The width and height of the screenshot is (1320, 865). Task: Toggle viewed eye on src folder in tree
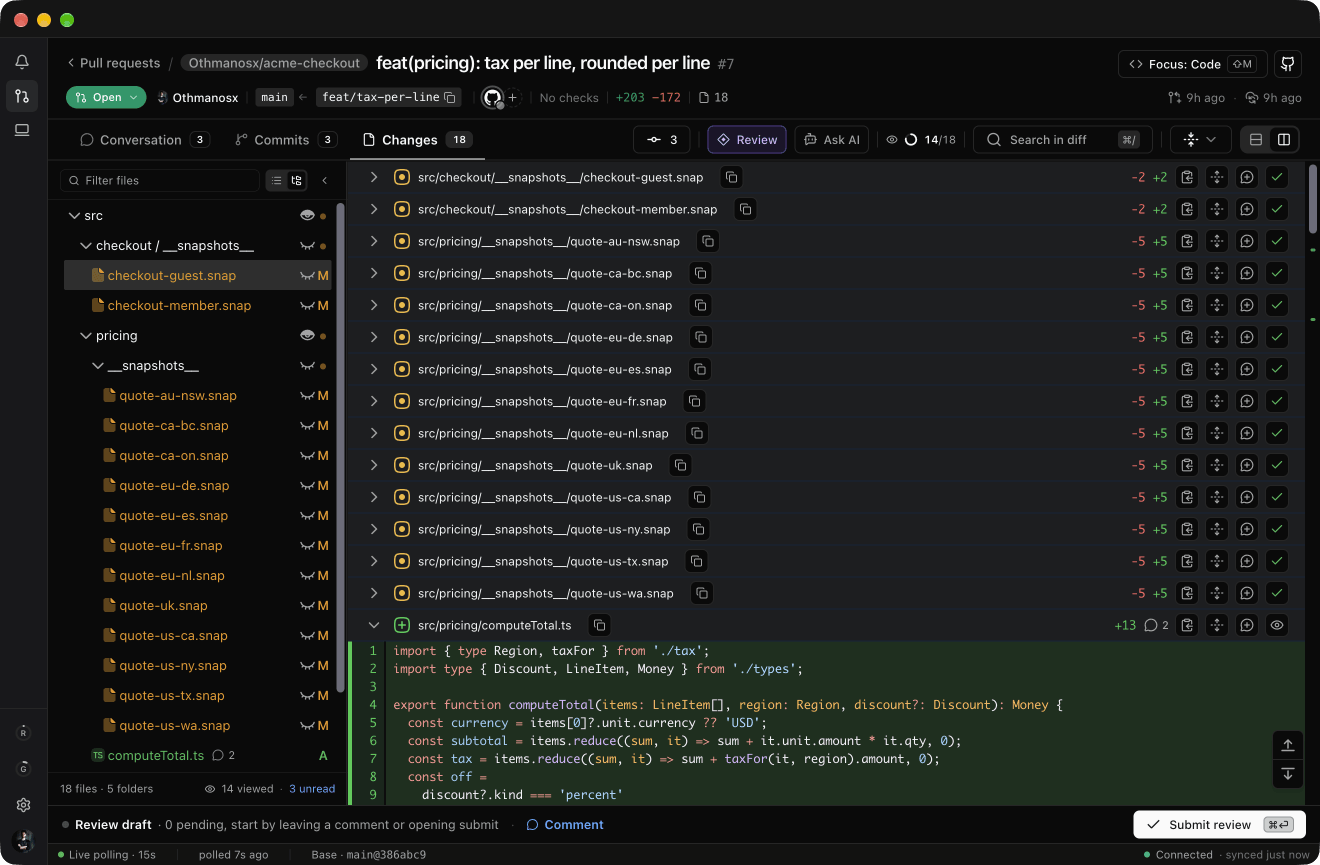click(308, 215)
